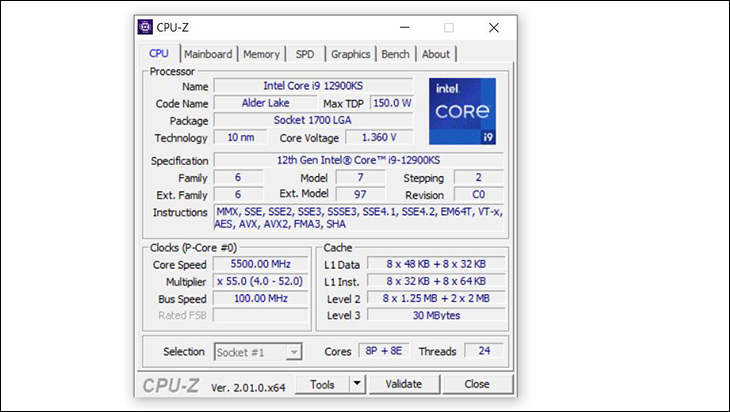Click the Model value 7
This screenshot has height=412, width=730.
(x=360, y=177)
